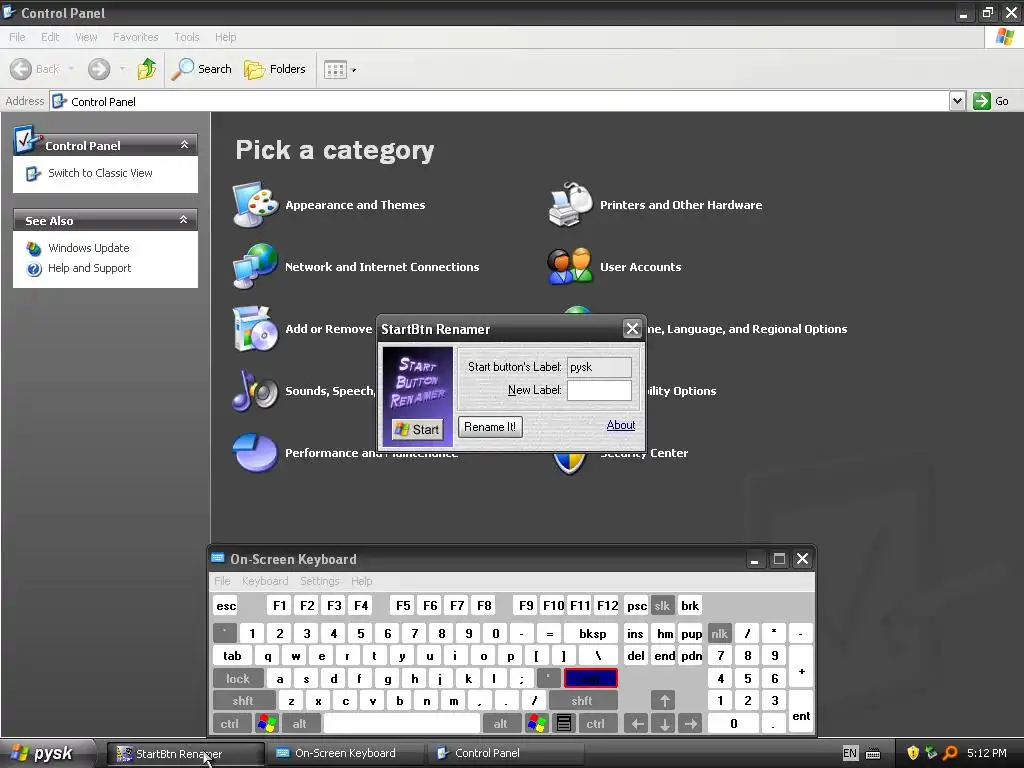Switch to On-Screen Keyboard taskbar button

tap(345, 753)
